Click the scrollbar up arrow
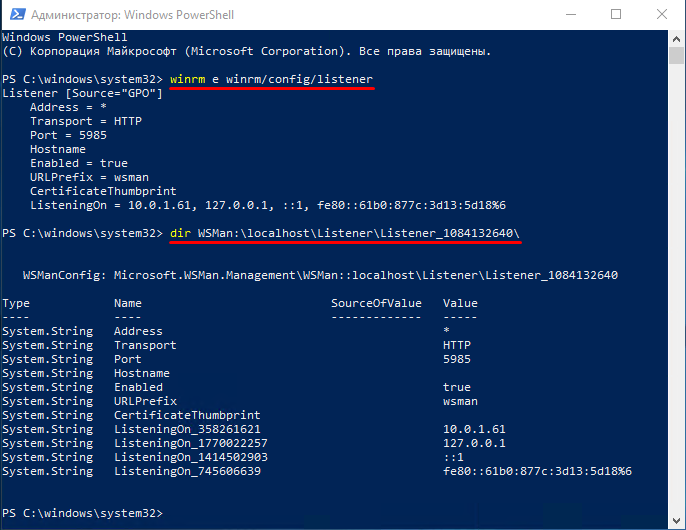This screenshot has height=530, width=686. point(676,39)
